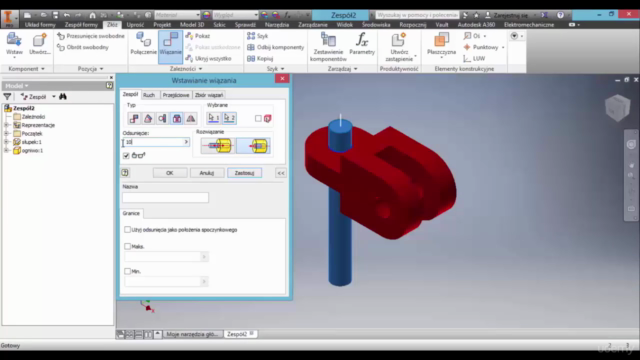Open the Parametry fx tool

coord(362,44)
